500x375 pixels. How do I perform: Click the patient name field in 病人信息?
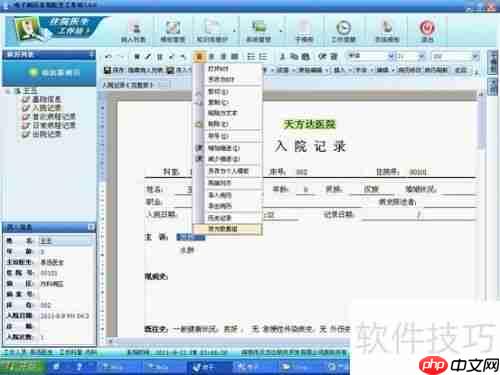pos(65,241)
